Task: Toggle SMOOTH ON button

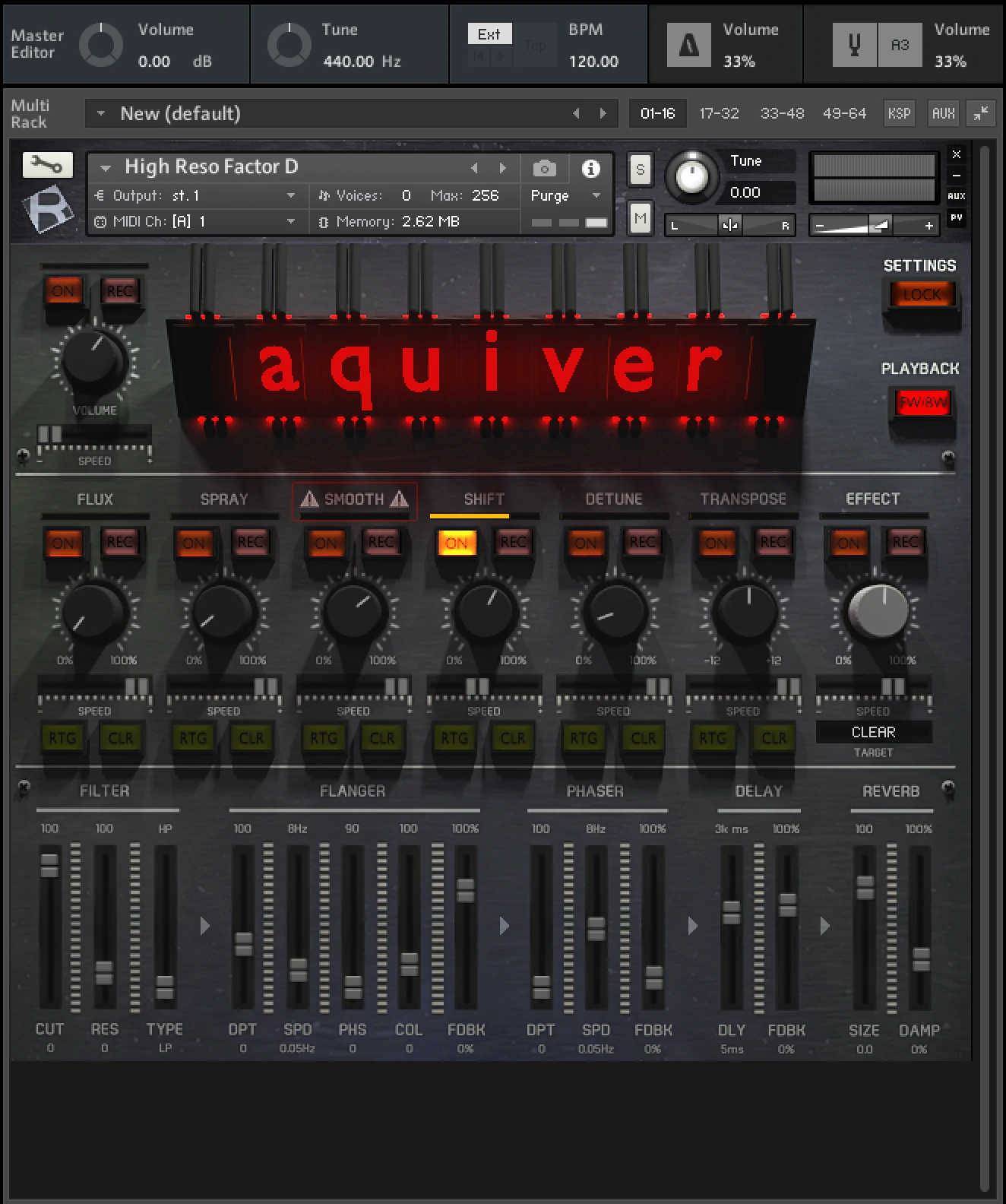Action: (x=325, y=543)
